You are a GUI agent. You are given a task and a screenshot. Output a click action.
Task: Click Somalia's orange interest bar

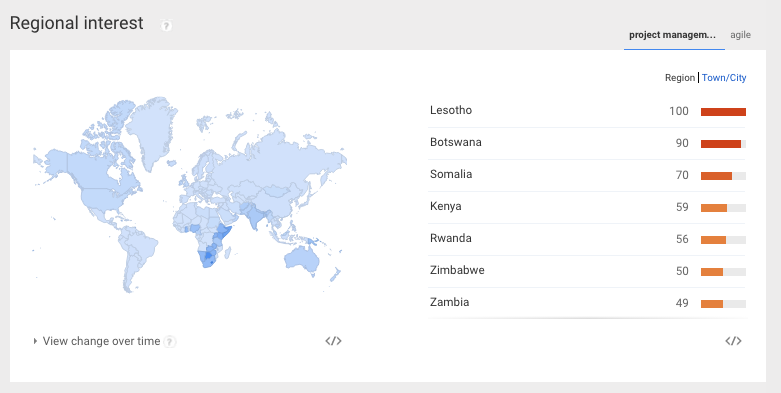pos(716,176)
